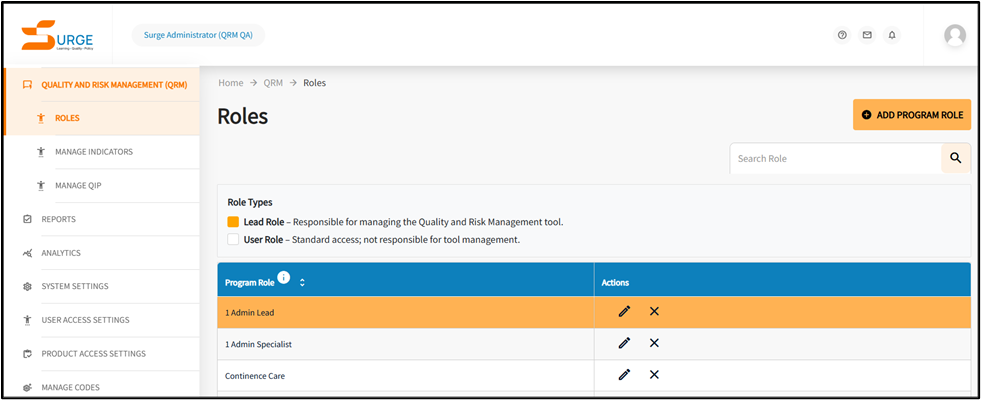Edit the 1 Admin Lead role

click(x=624, y=312)
